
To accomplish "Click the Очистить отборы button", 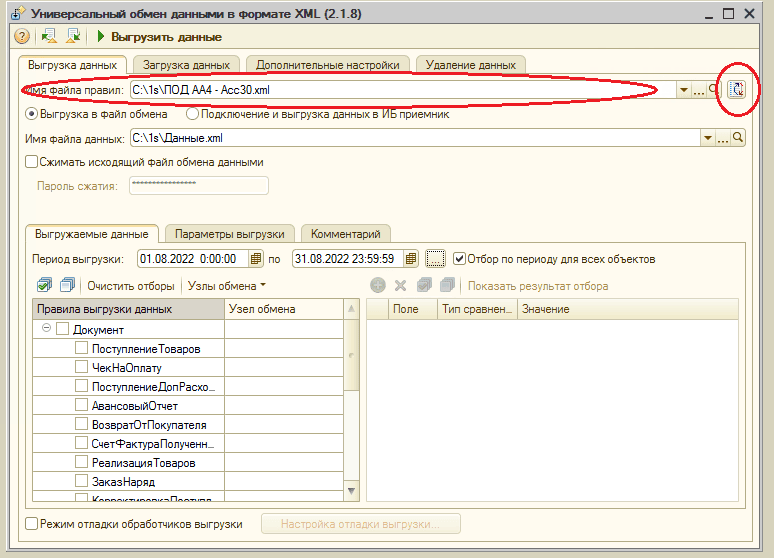I will click(131, 286).
